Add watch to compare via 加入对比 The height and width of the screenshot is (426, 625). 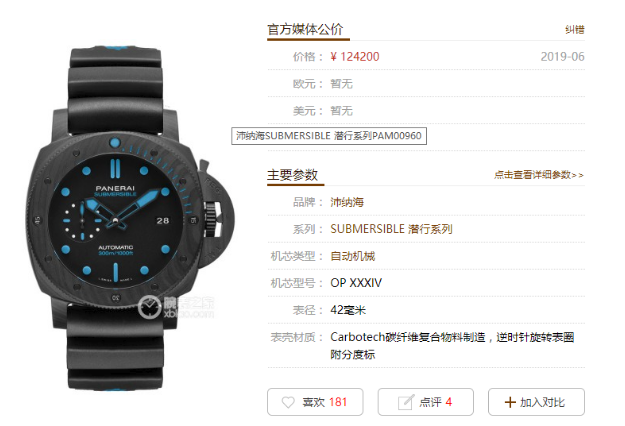click(536, 402)
